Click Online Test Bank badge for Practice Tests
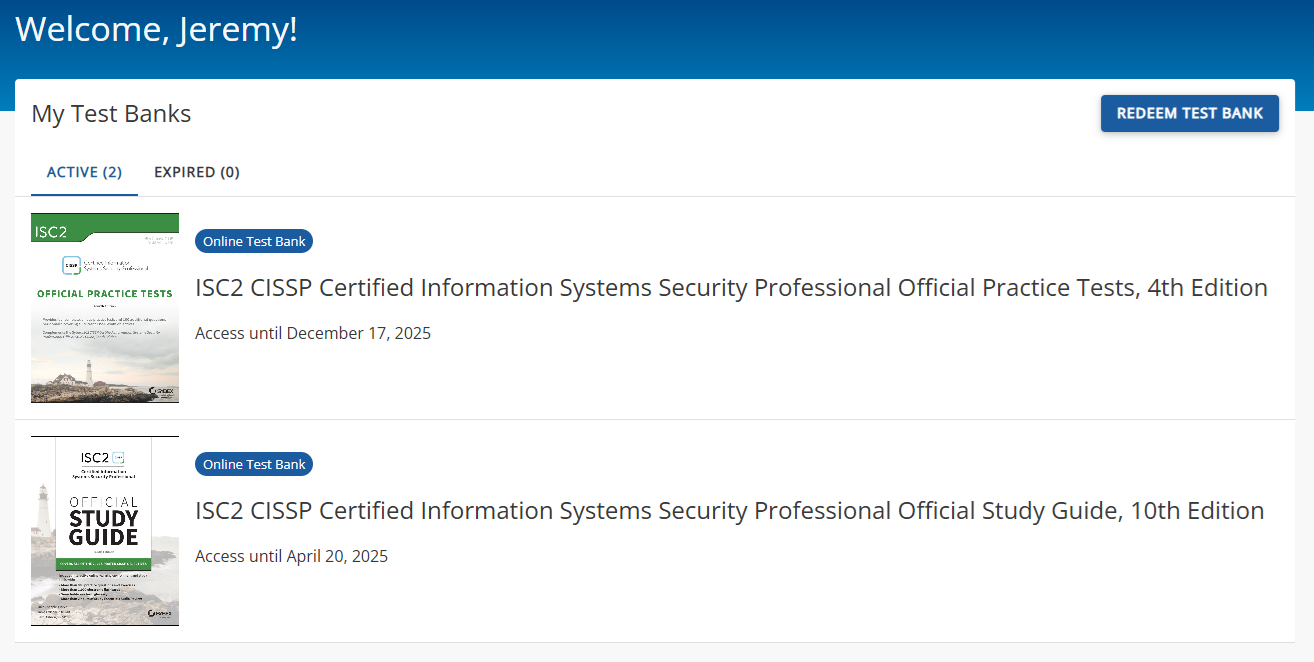Screen dimensions: 1314x662 click(254, 241)
